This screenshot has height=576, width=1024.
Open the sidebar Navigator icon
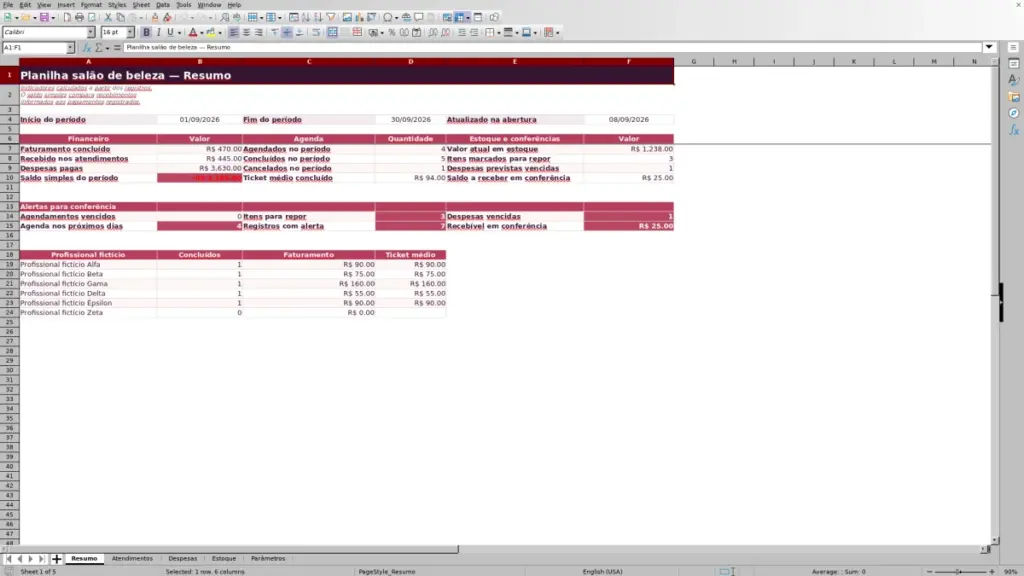click(1014, 114)
